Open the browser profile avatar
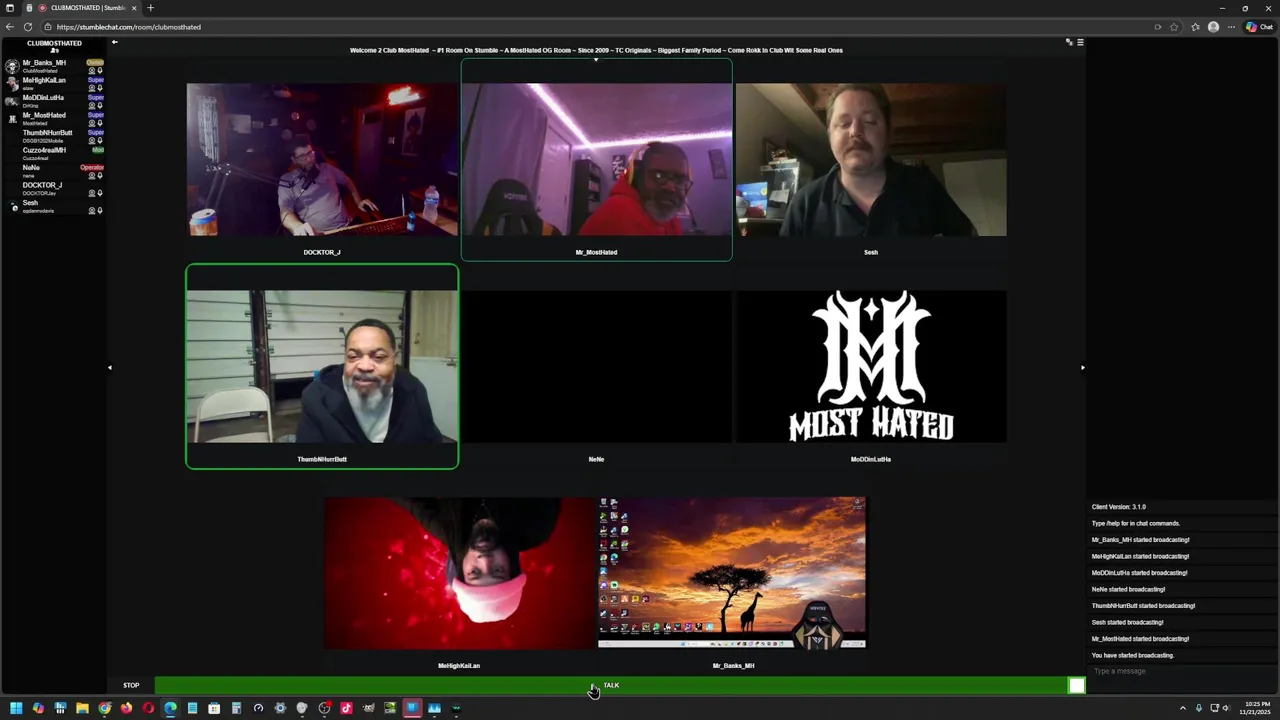The image size is (1280, 720). click(1213, 27)
